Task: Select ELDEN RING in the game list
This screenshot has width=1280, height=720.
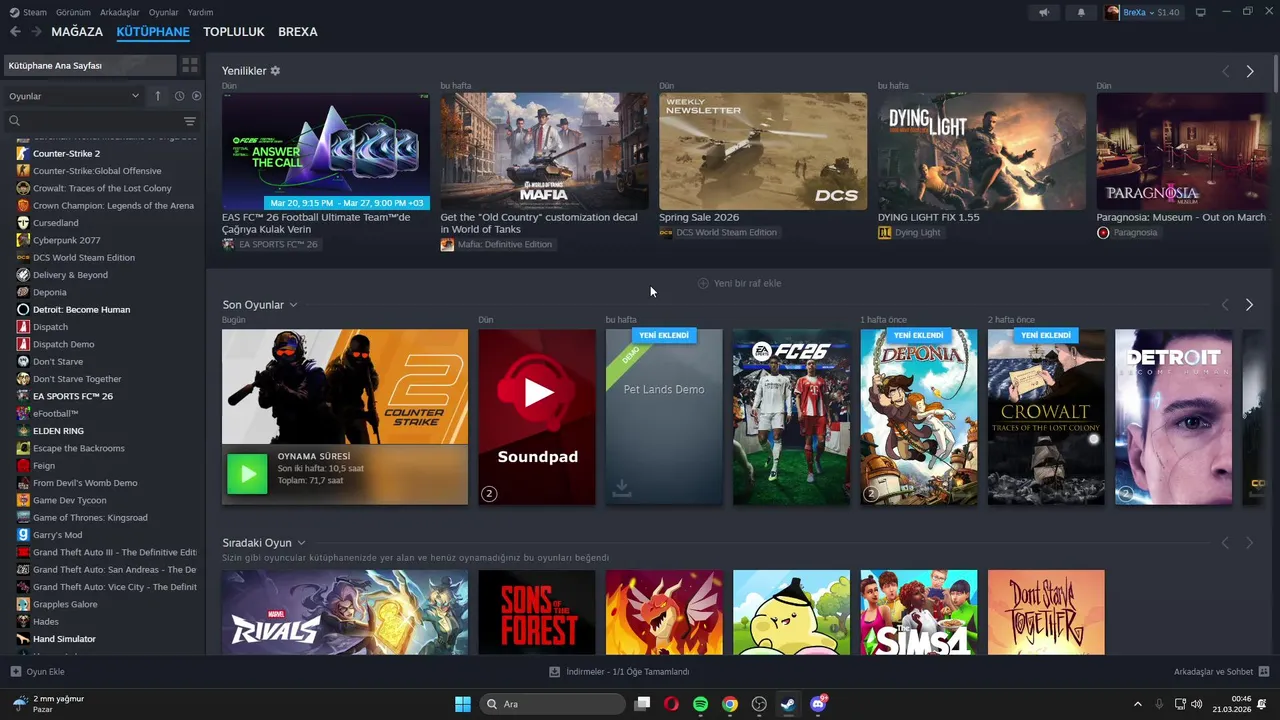Action: (58, 431)
